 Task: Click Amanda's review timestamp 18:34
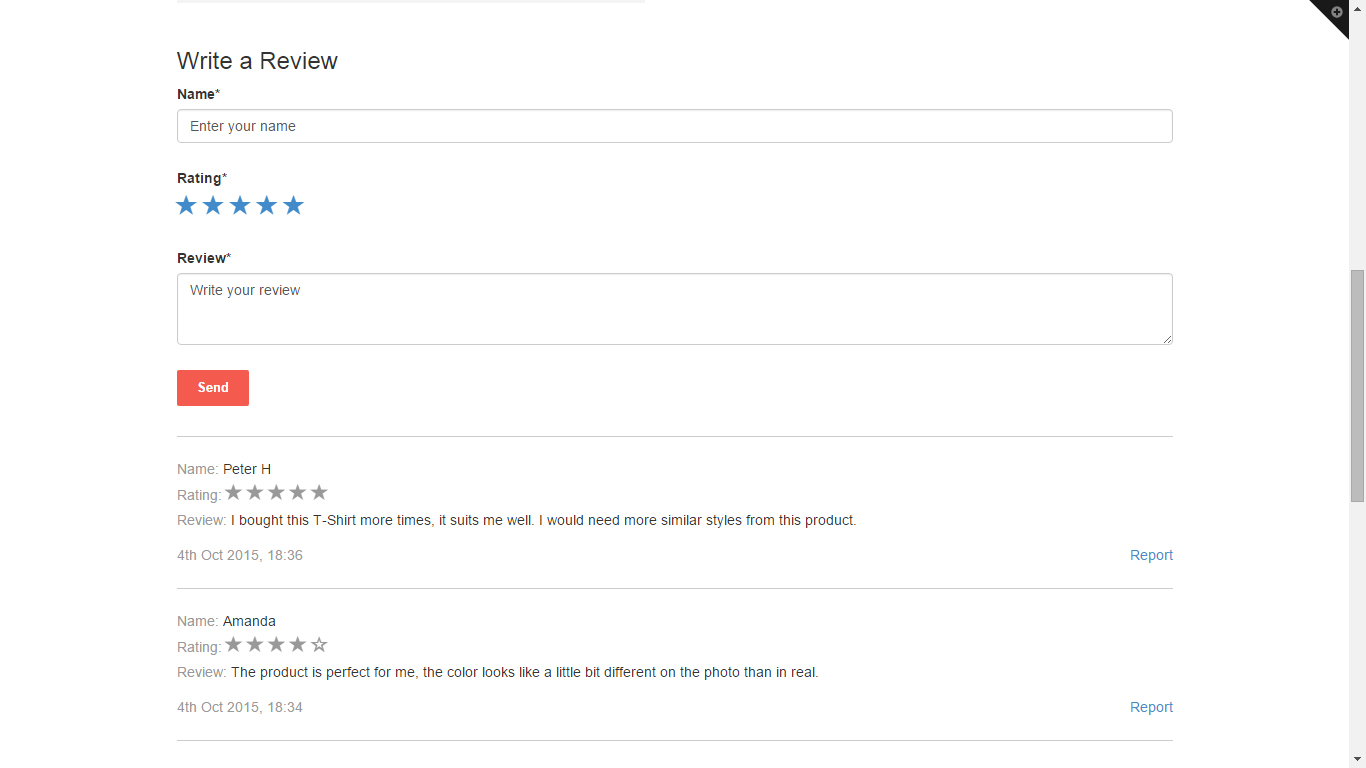240,707
